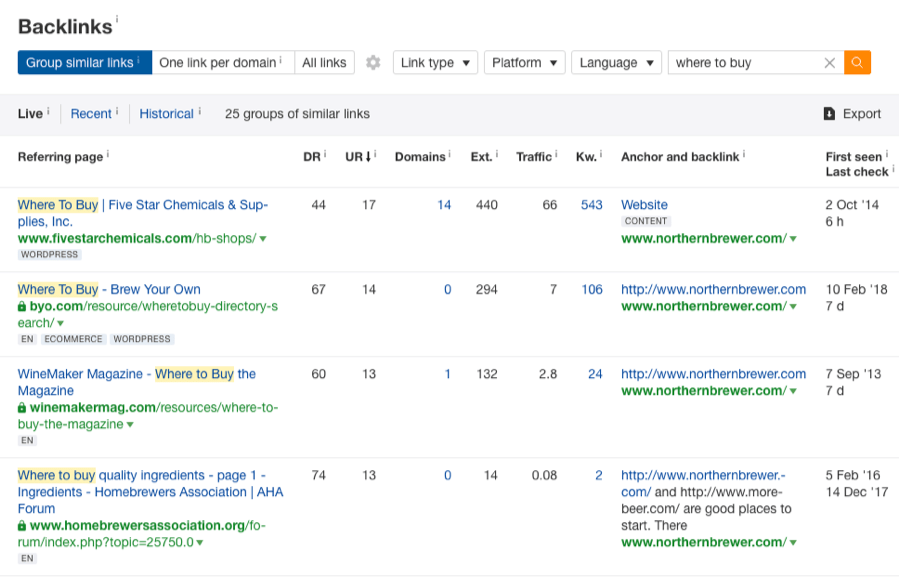This screenshot has height=578, width=899.
Task: Open the Language dropdown
Action: [x=616, y=62]
